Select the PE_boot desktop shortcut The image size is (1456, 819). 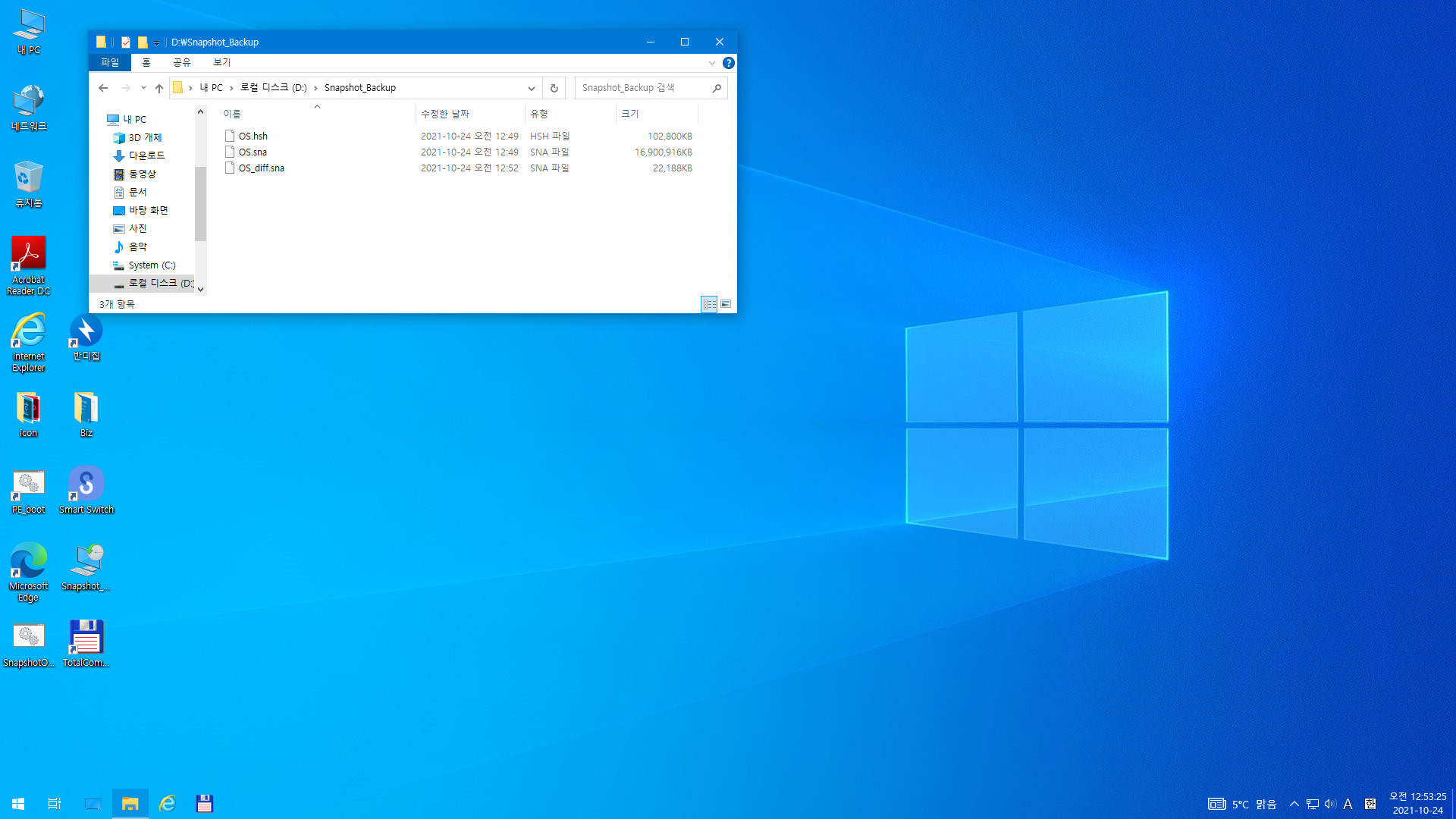29,491
